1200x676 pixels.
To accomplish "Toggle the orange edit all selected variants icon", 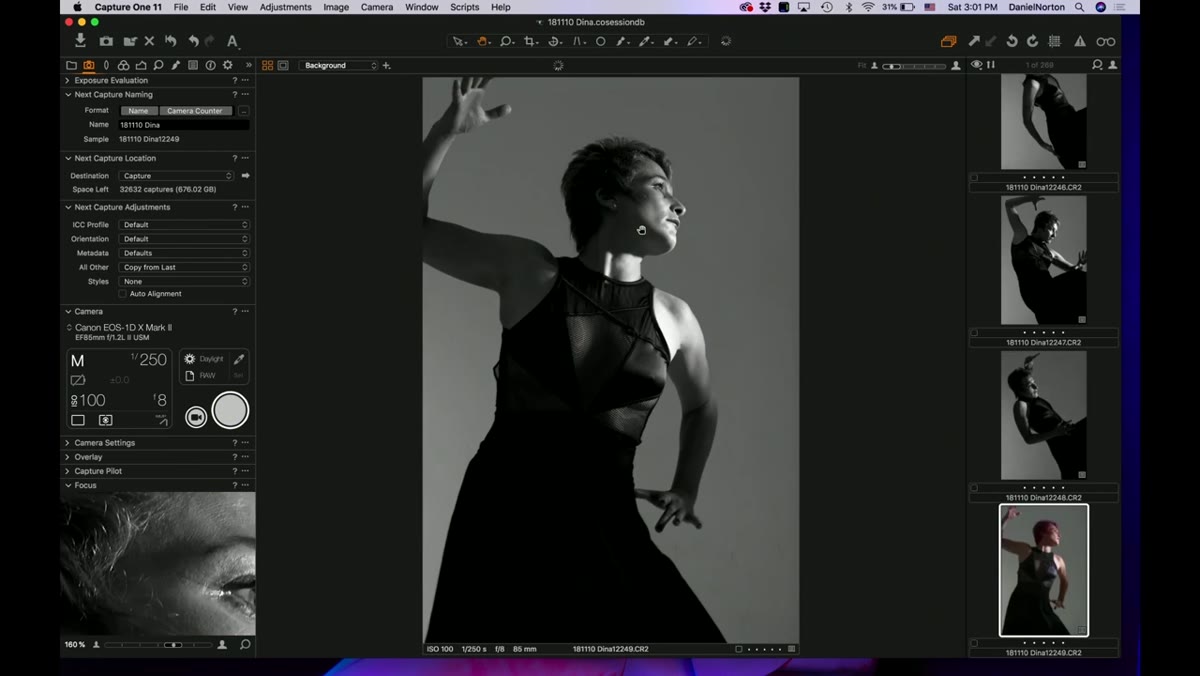I will pos(948,41).
